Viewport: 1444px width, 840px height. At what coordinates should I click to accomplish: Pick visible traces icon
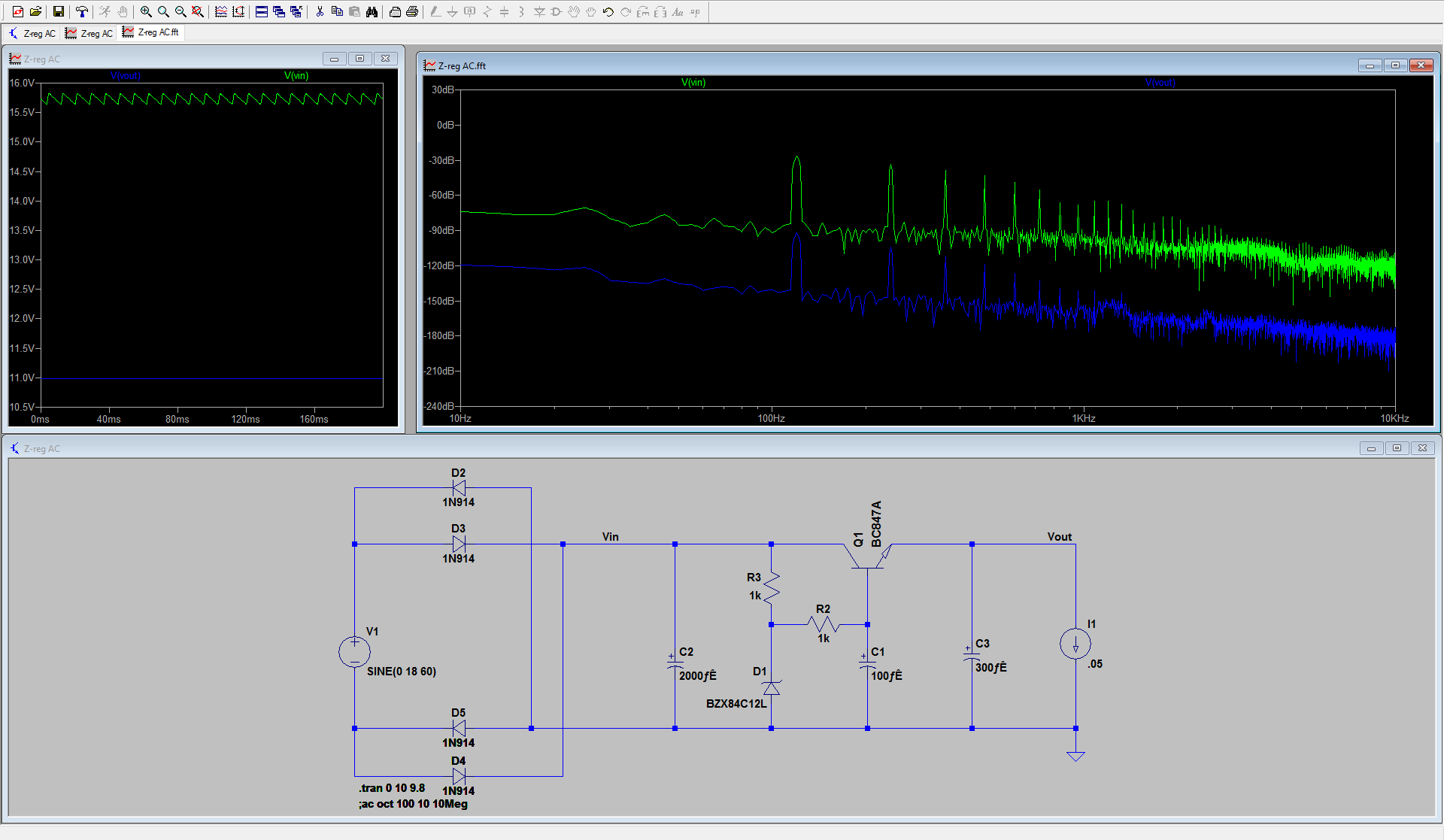[221, 11]
